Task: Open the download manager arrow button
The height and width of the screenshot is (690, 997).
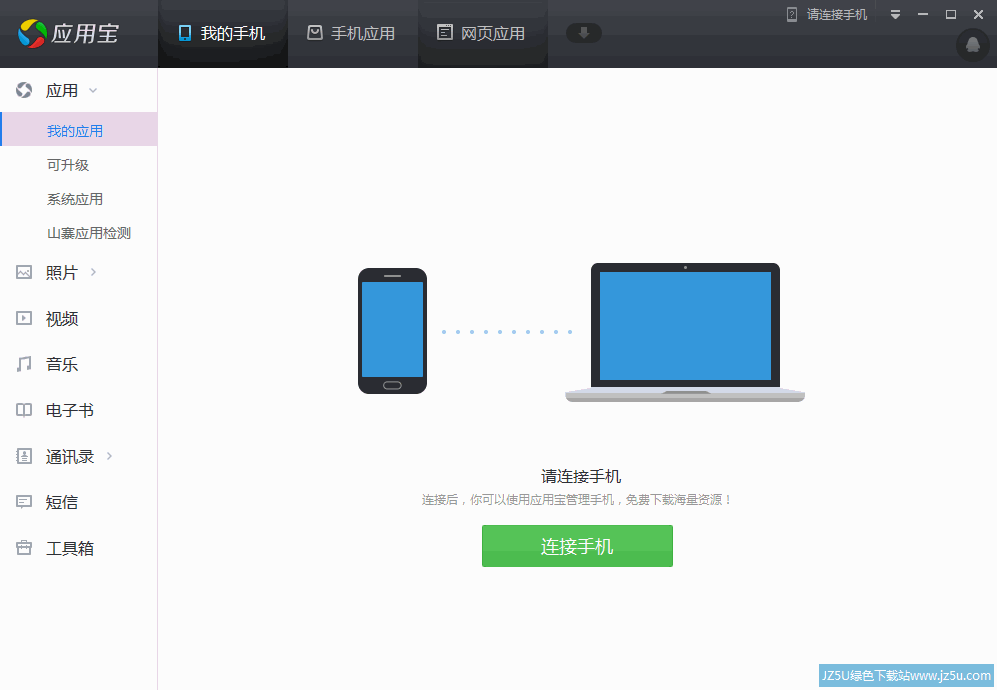Action: point(584,33)
